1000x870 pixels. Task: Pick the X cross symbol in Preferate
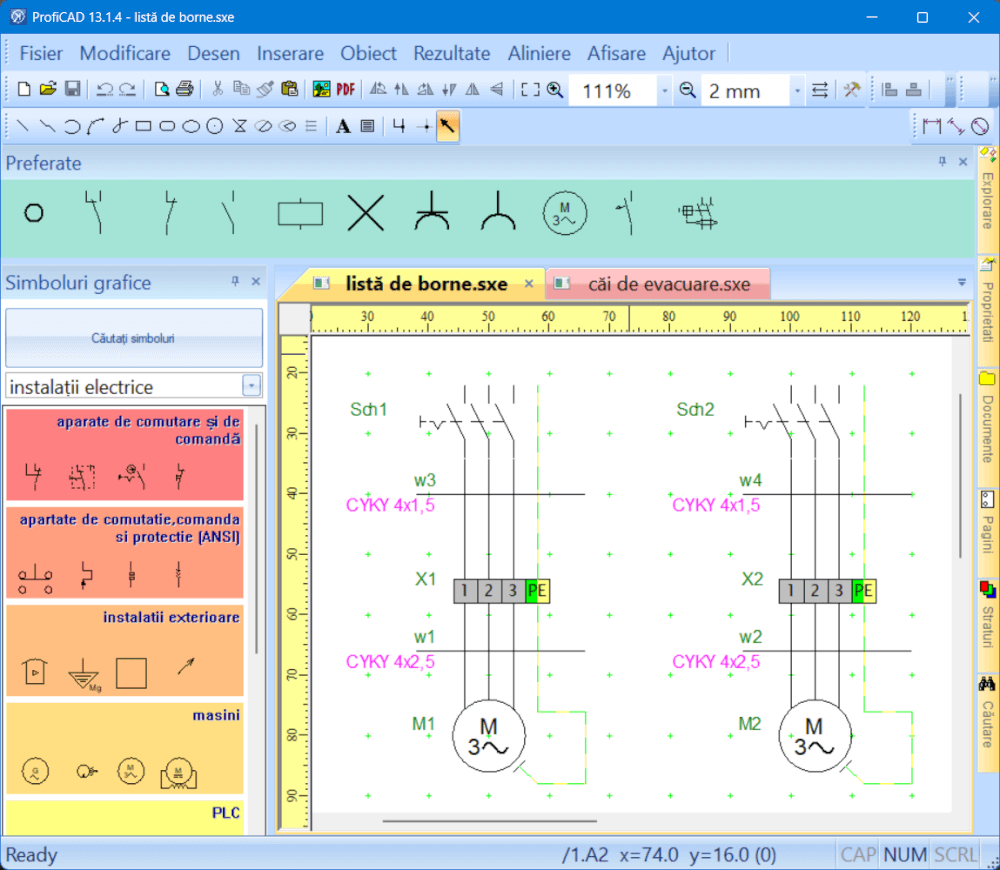[366, 212]
